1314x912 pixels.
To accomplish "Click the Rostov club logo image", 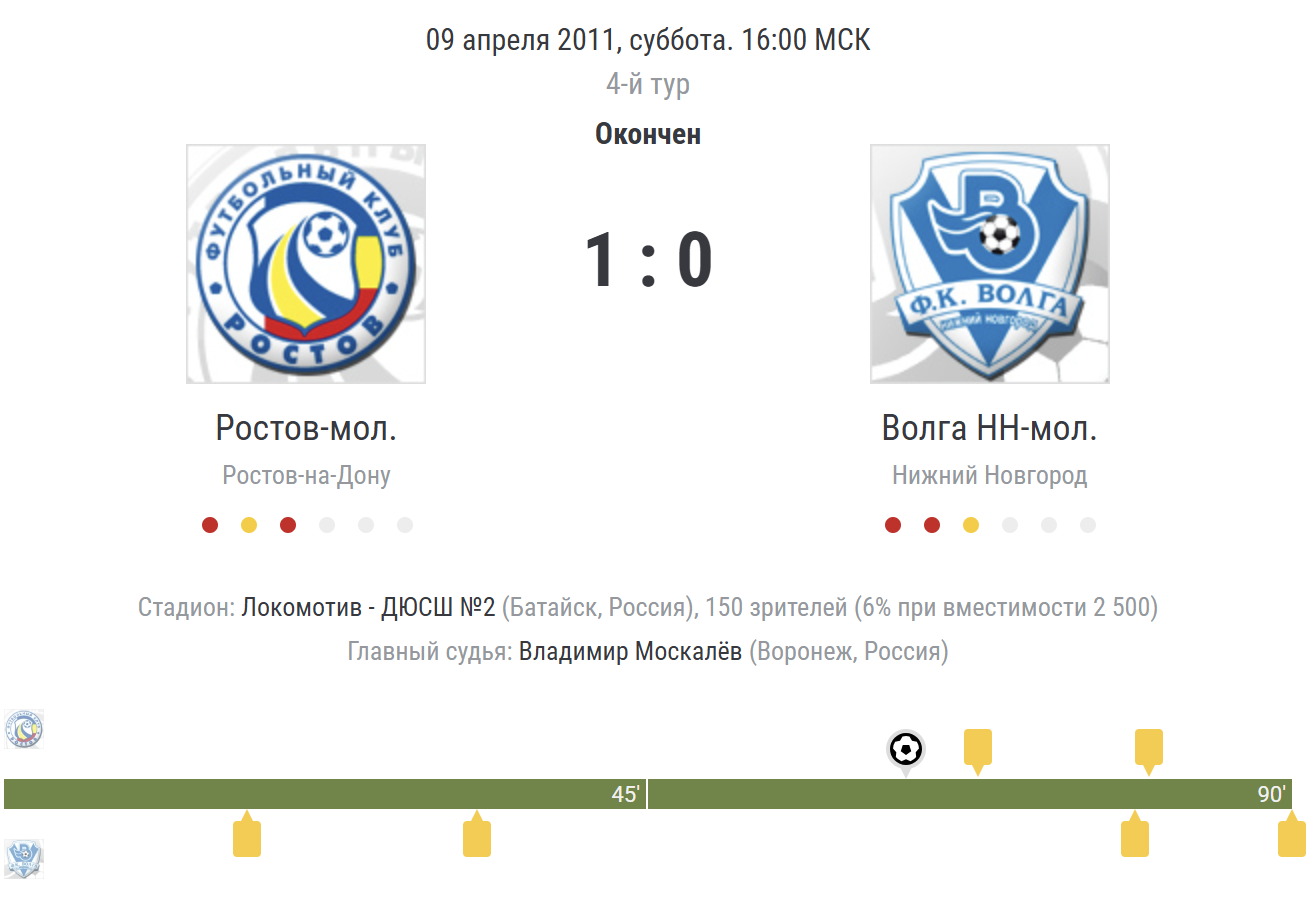I will pyautogui.click(x=306, y=264).
